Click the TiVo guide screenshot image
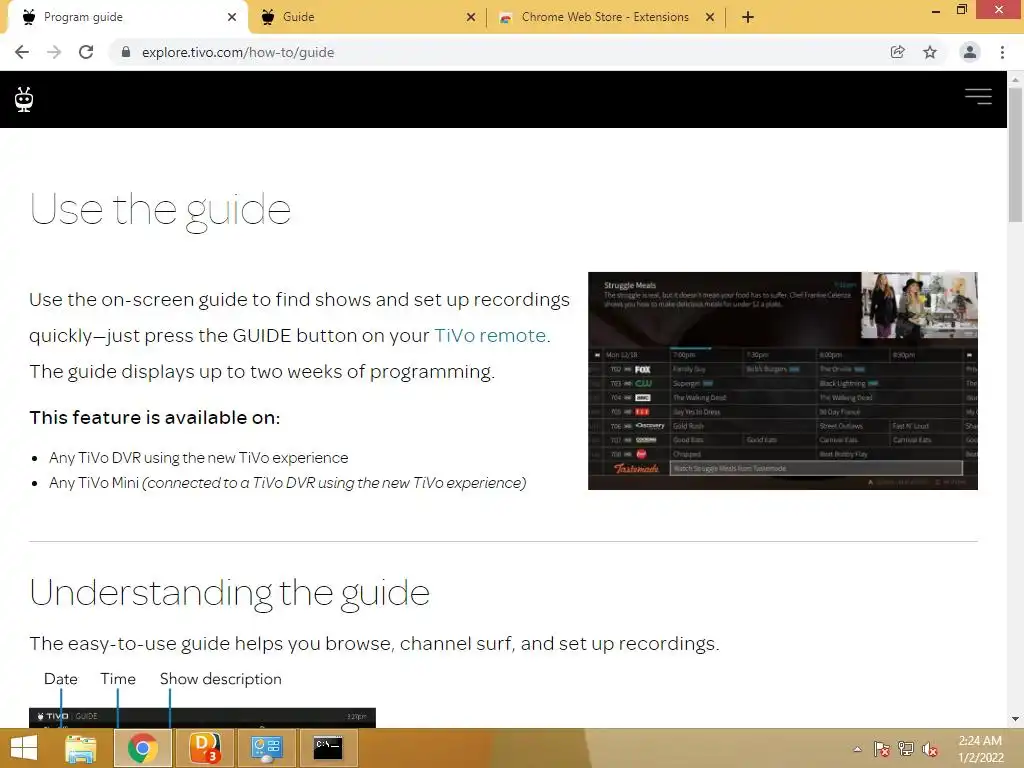This screenshot has height=768, width=1024. click(782, 381)
